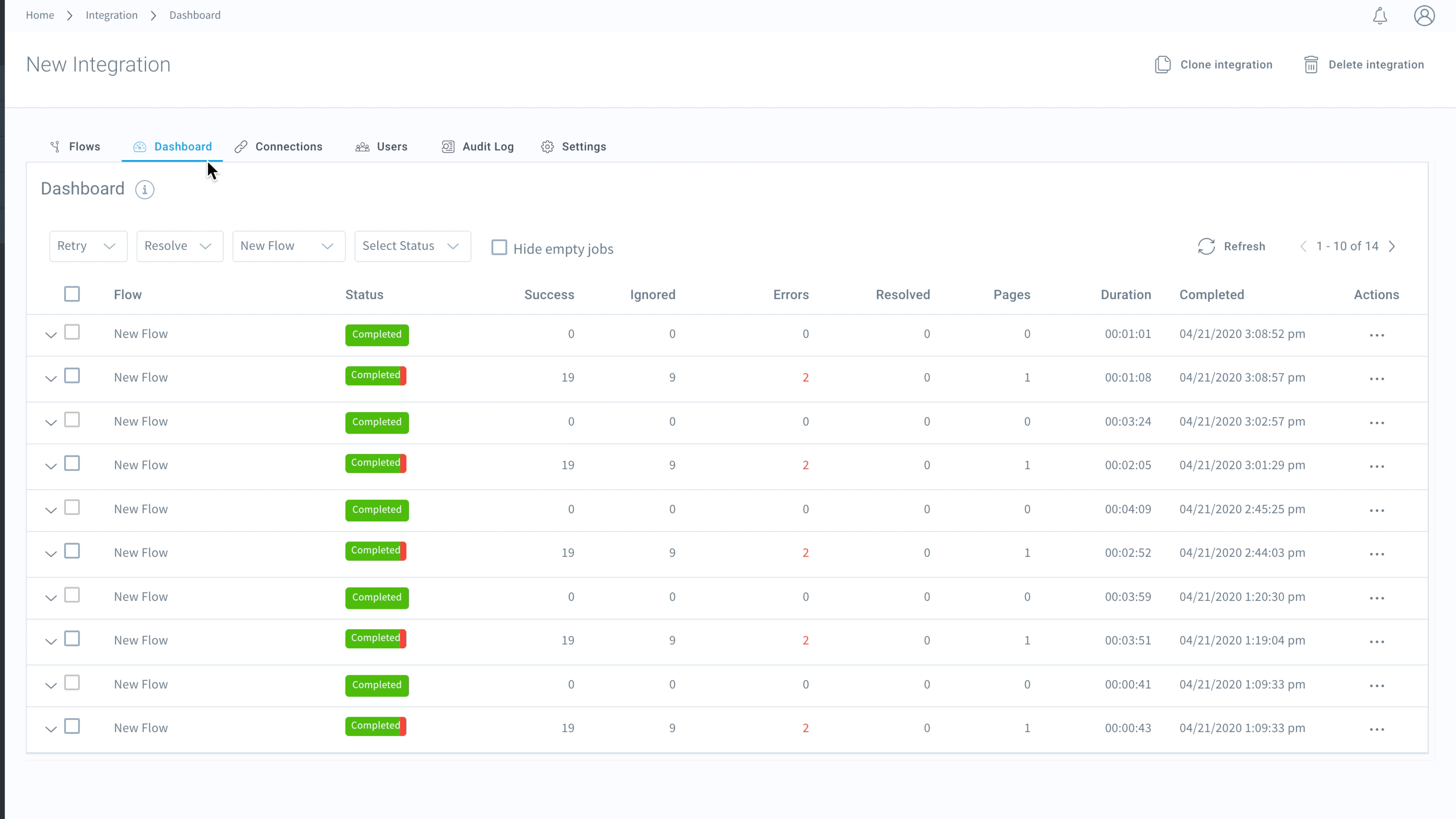Open the Resolve dropdown
This screenshot has height=819, width=1456.
[x=179, y=246]
